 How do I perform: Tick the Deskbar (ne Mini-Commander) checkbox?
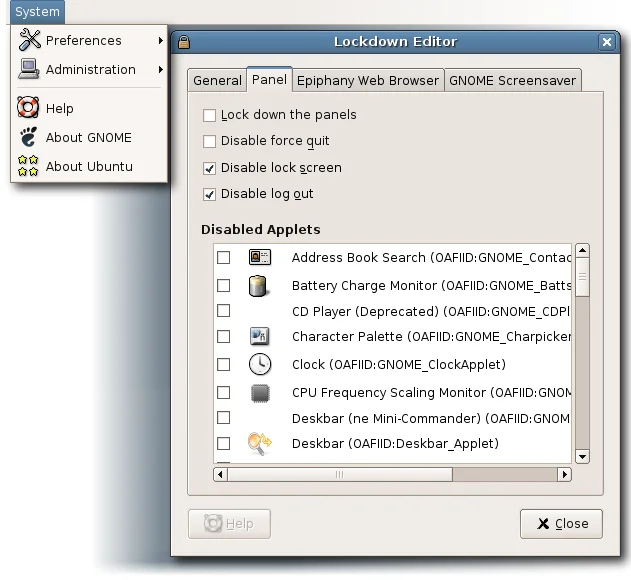[223, 418]
